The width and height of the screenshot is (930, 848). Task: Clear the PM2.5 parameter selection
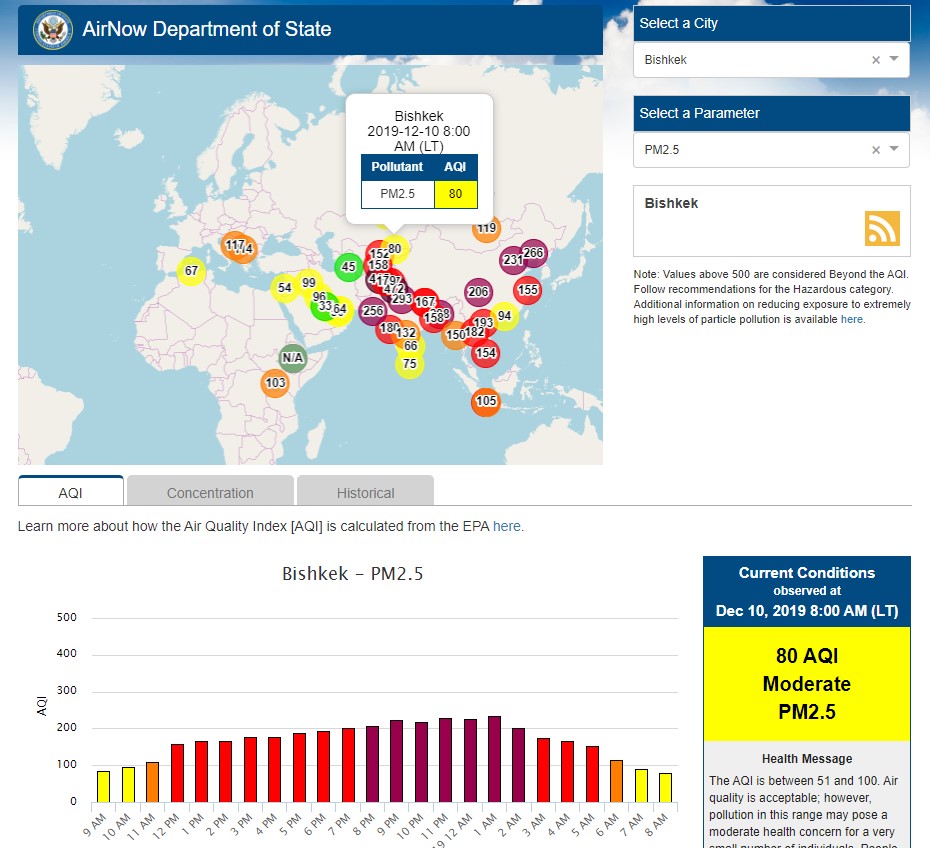pos(876,150)
